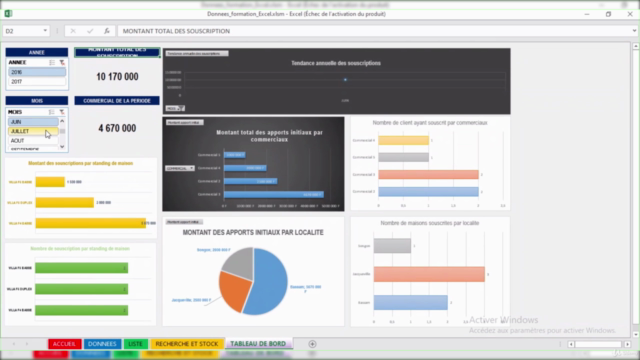Screen dimensions: 640x360
Task: Select the MONTANT TOTAL DES SOUSCRIPTION header cell
Action: coord(117,52)
